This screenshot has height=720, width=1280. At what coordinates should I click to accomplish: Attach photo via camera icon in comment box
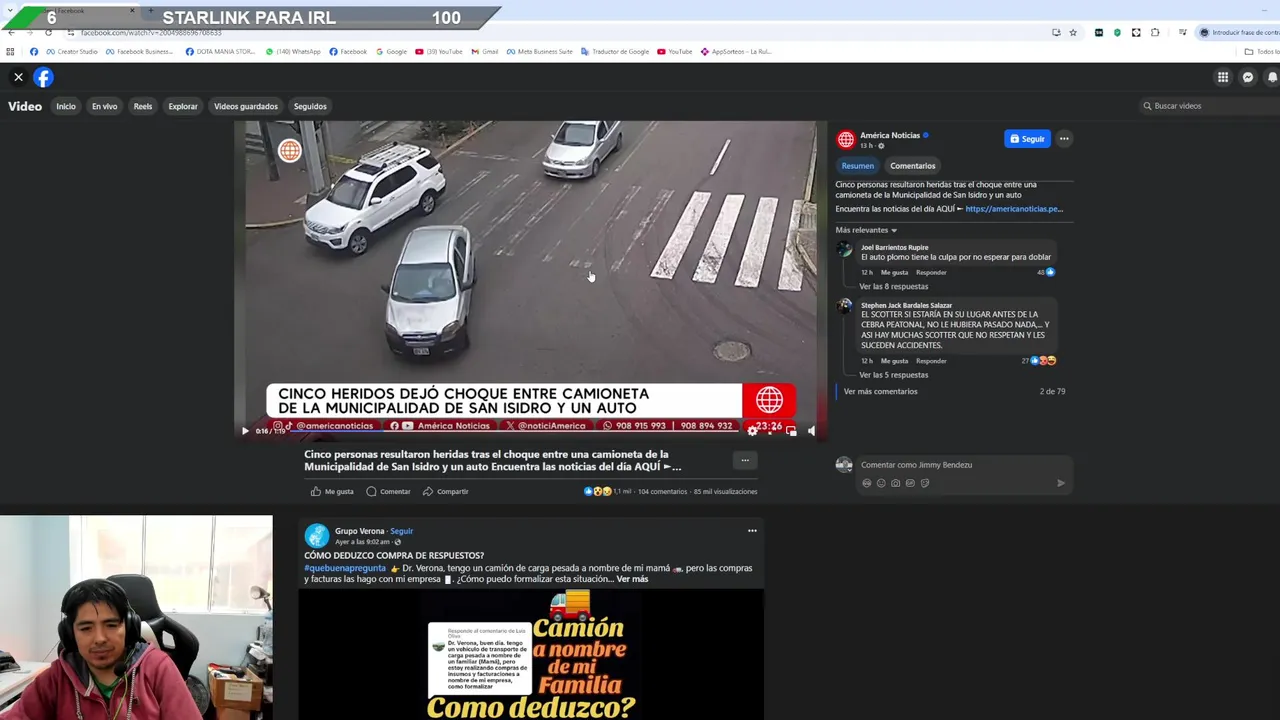tap(895, 483)
